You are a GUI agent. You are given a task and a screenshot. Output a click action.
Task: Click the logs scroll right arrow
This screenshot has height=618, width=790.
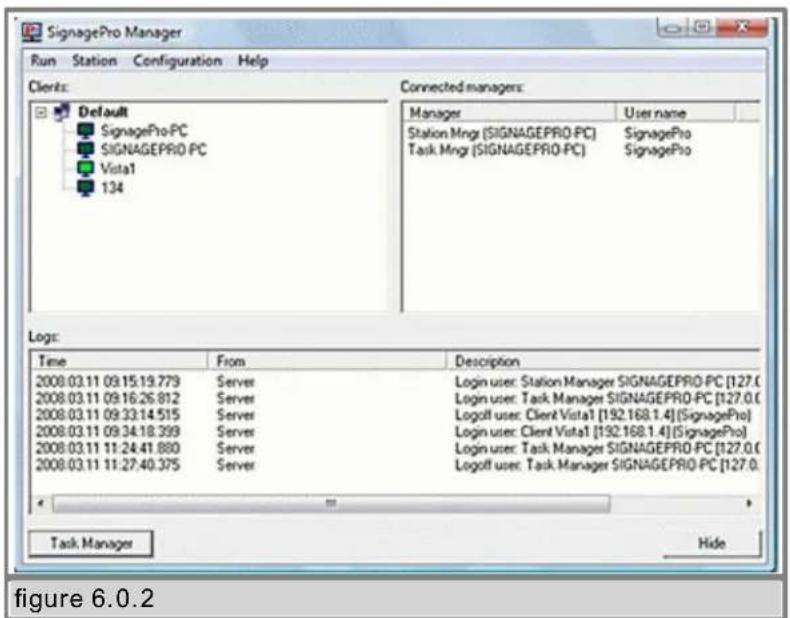[x=749, y=503]
